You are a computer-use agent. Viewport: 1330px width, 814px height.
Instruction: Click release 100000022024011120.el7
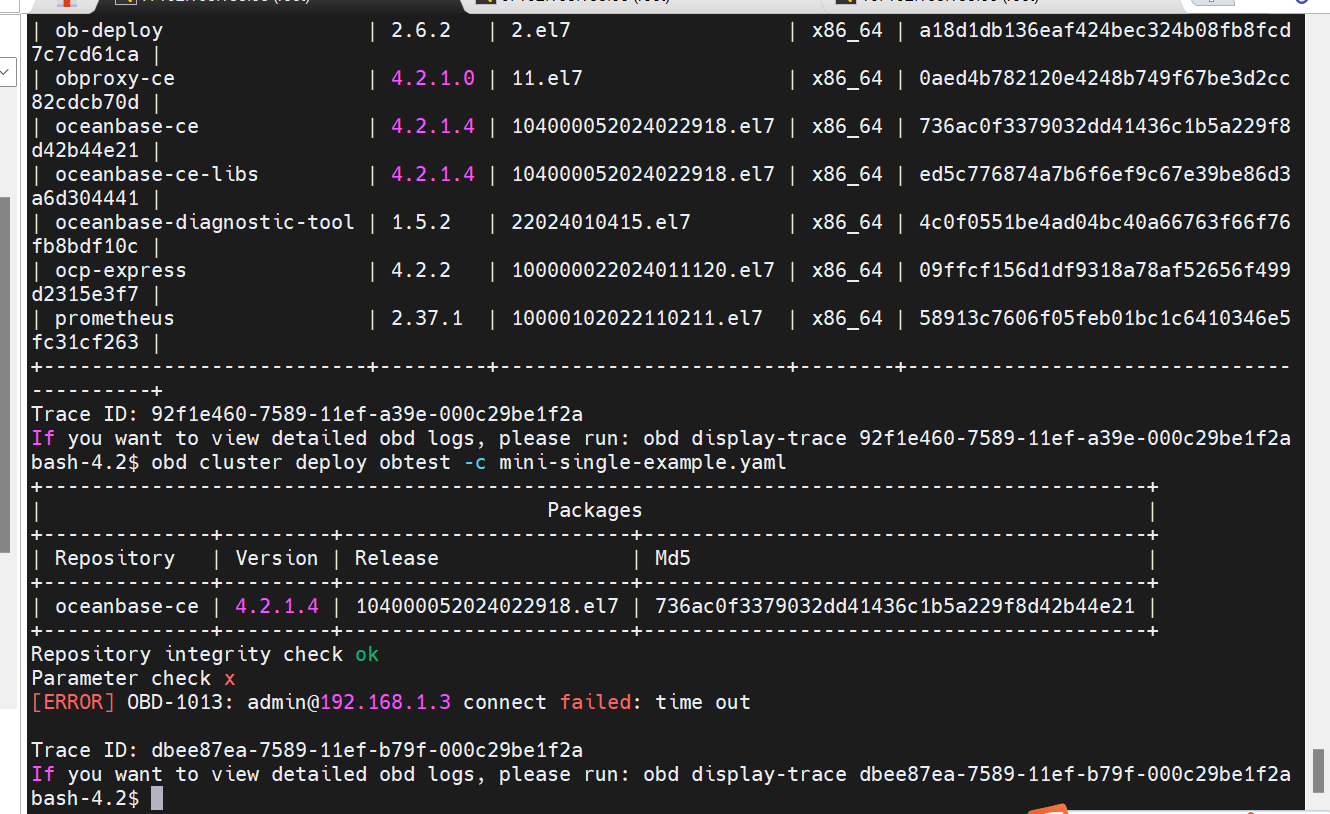642,270
